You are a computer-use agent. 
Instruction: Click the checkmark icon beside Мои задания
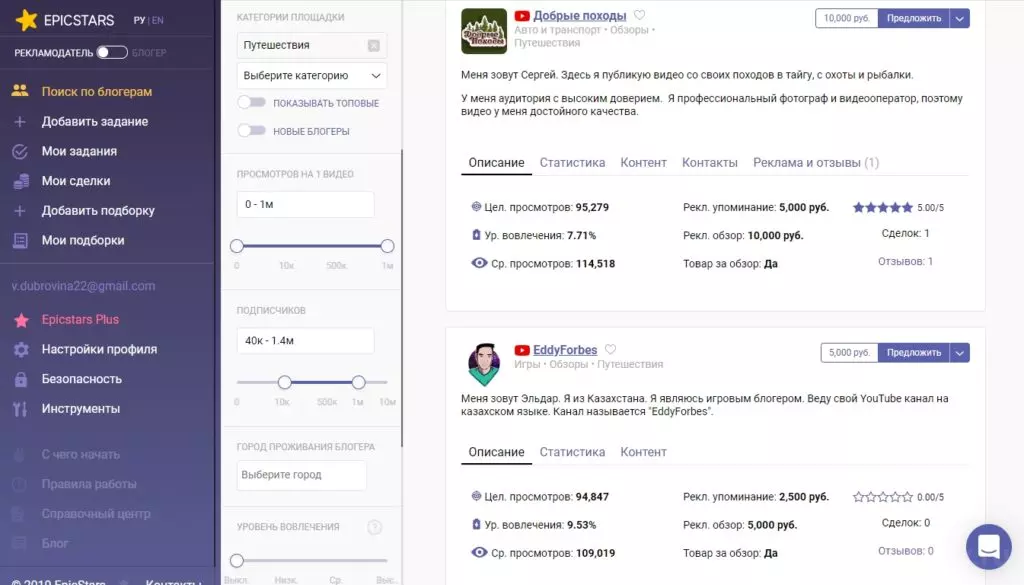pos(20,151)
